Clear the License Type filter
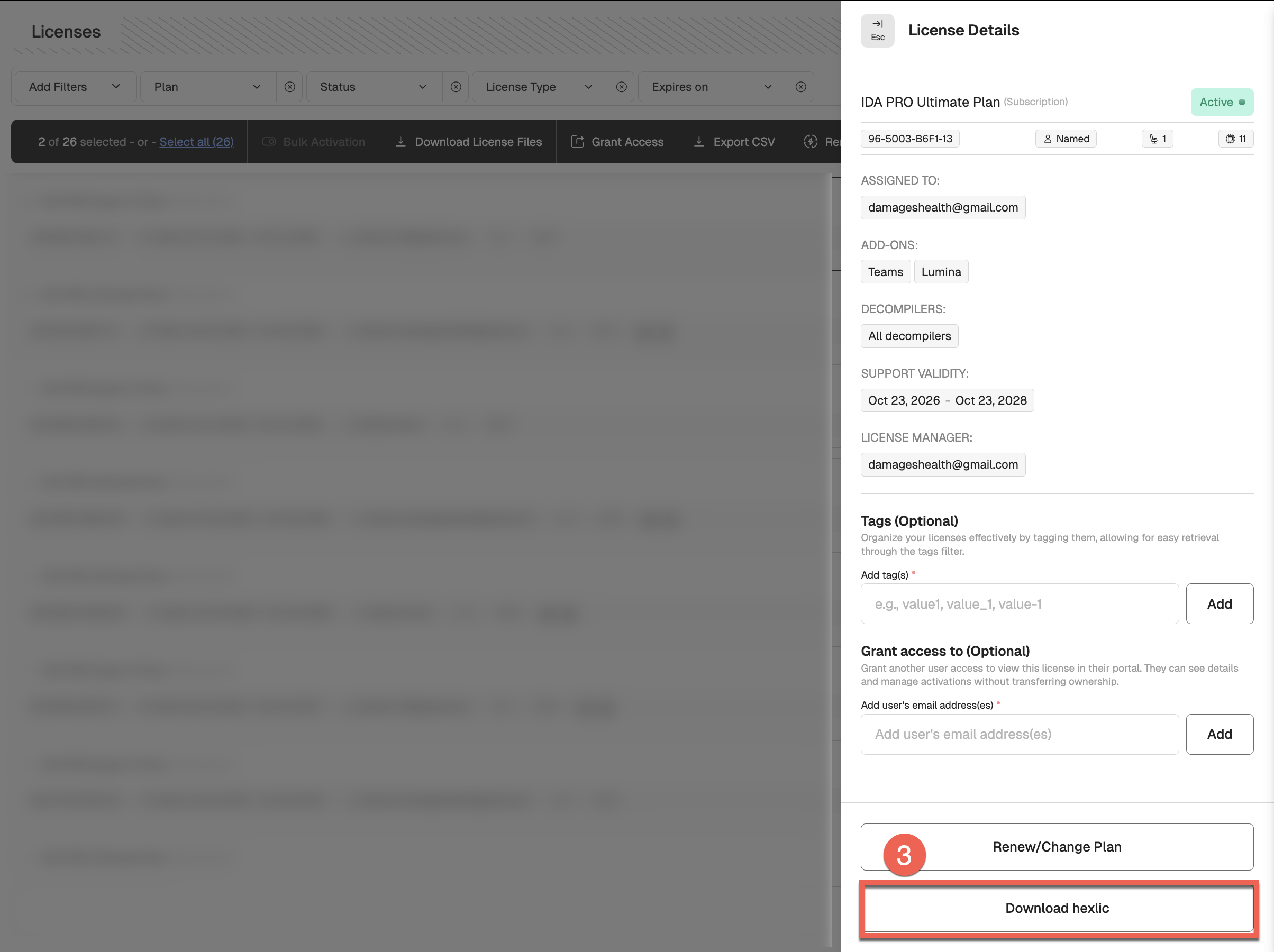This screenshot has height=952, width=1274. (622, 87)
